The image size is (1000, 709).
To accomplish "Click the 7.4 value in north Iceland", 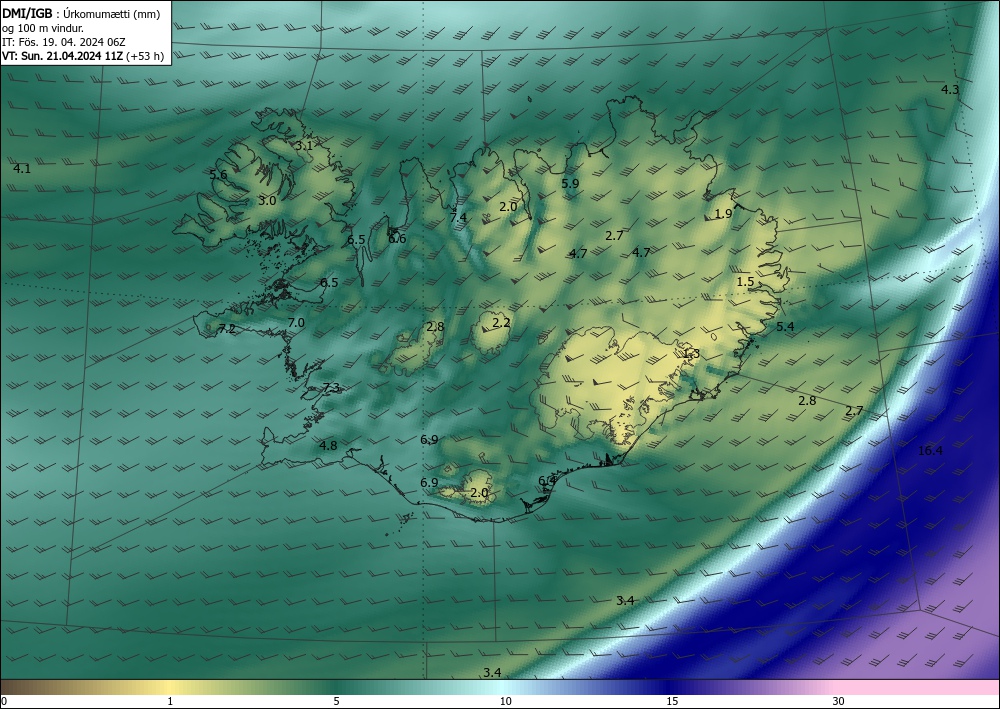I will (458, 217).
